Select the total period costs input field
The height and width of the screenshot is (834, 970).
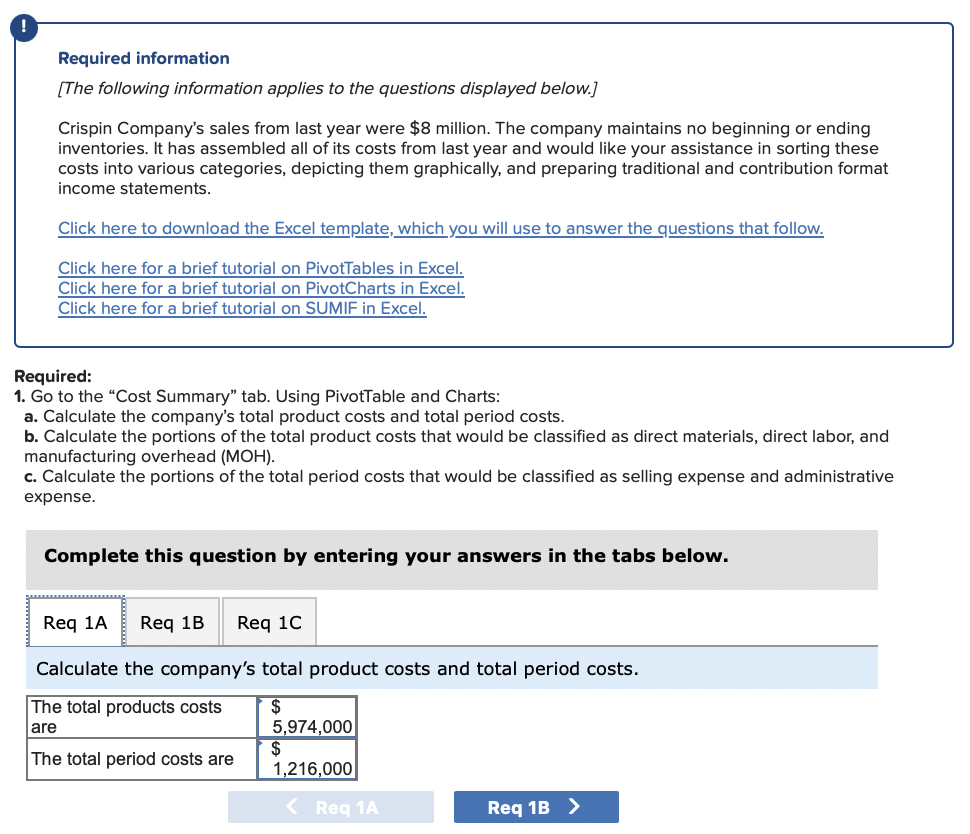coord(306,758)
